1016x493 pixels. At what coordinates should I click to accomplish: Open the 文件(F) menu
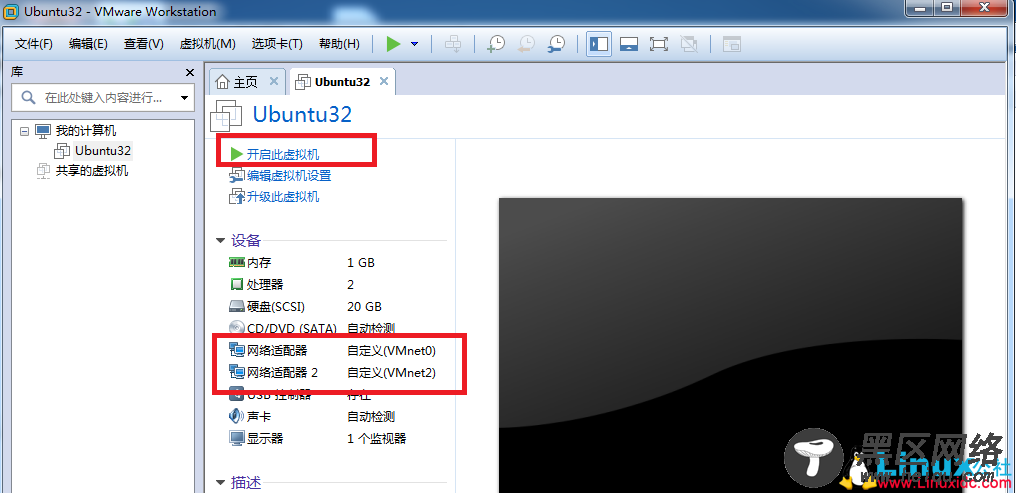[34, 44]
